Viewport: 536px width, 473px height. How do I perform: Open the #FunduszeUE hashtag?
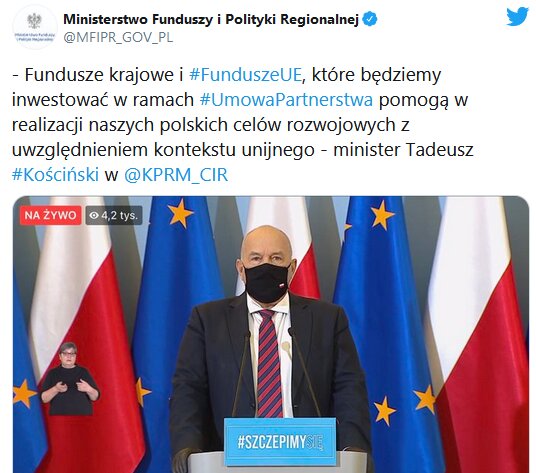(245, 75)
